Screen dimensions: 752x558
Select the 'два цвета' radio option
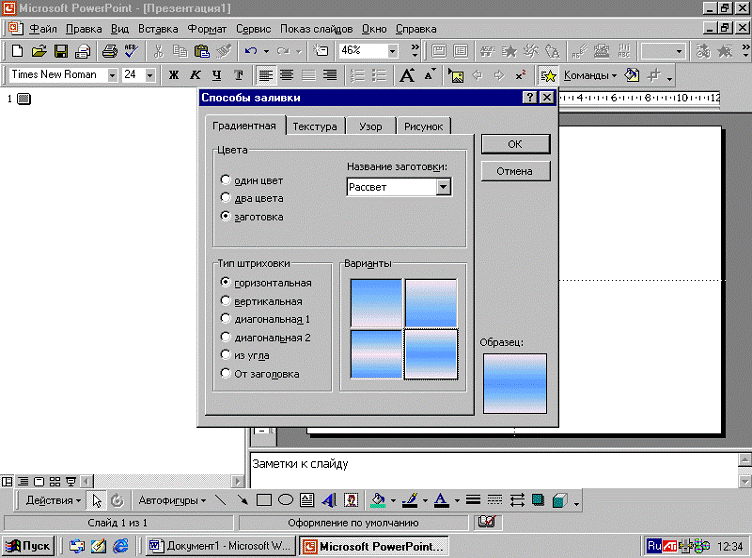pyautogui.click(x=226, y=198)
